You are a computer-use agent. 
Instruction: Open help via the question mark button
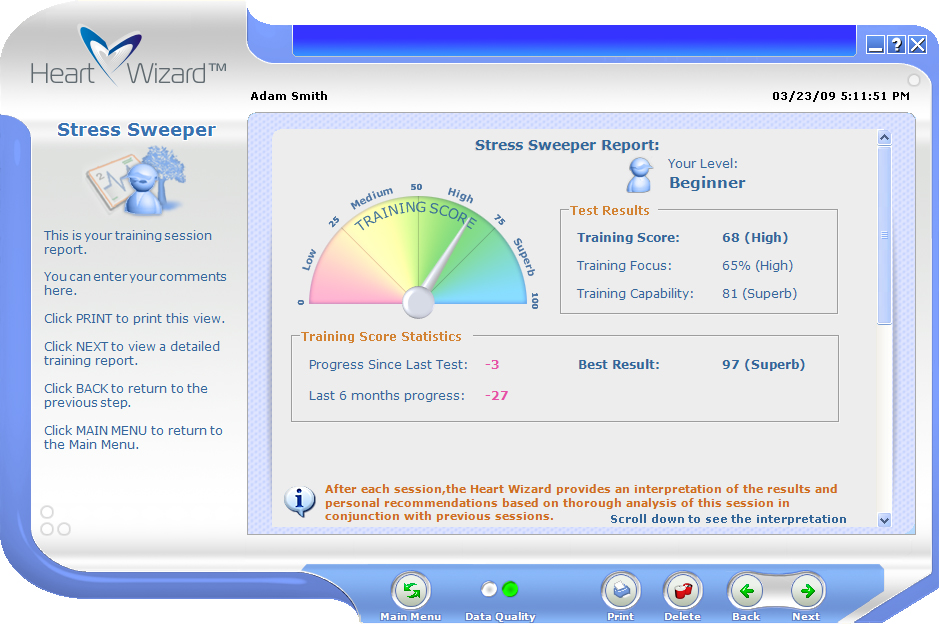896,44
